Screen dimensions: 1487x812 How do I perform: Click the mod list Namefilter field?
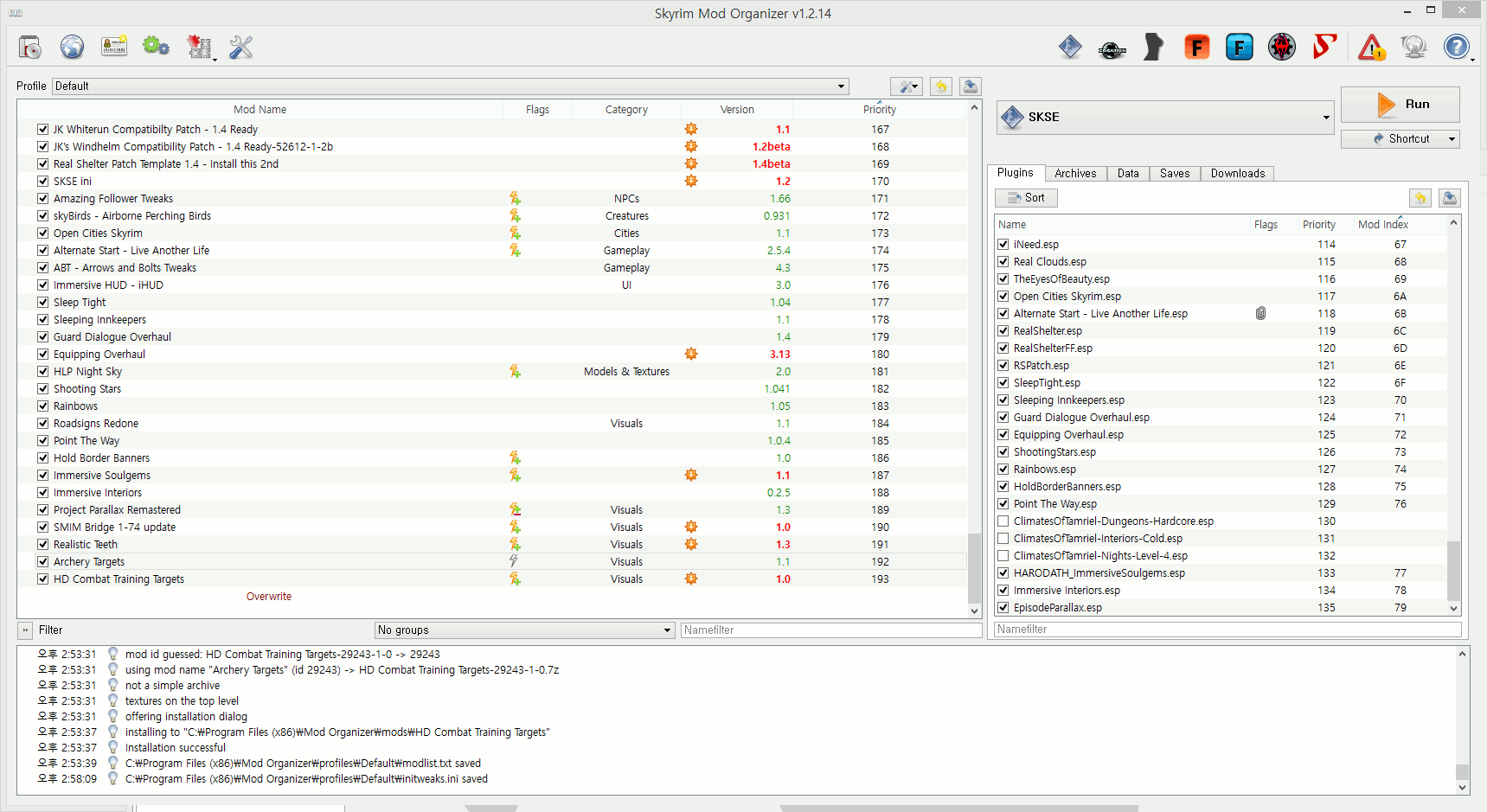(831, 630)
